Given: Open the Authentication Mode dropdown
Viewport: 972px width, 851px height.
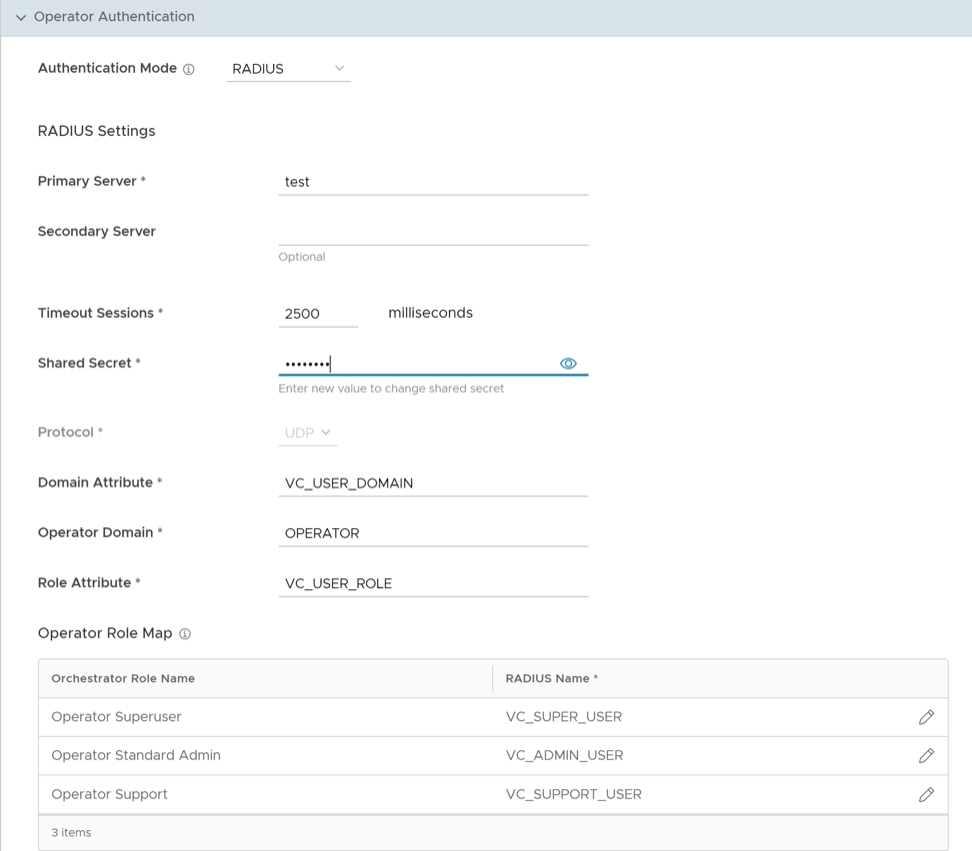Looking at the screenshot, I should coord(288,69).
